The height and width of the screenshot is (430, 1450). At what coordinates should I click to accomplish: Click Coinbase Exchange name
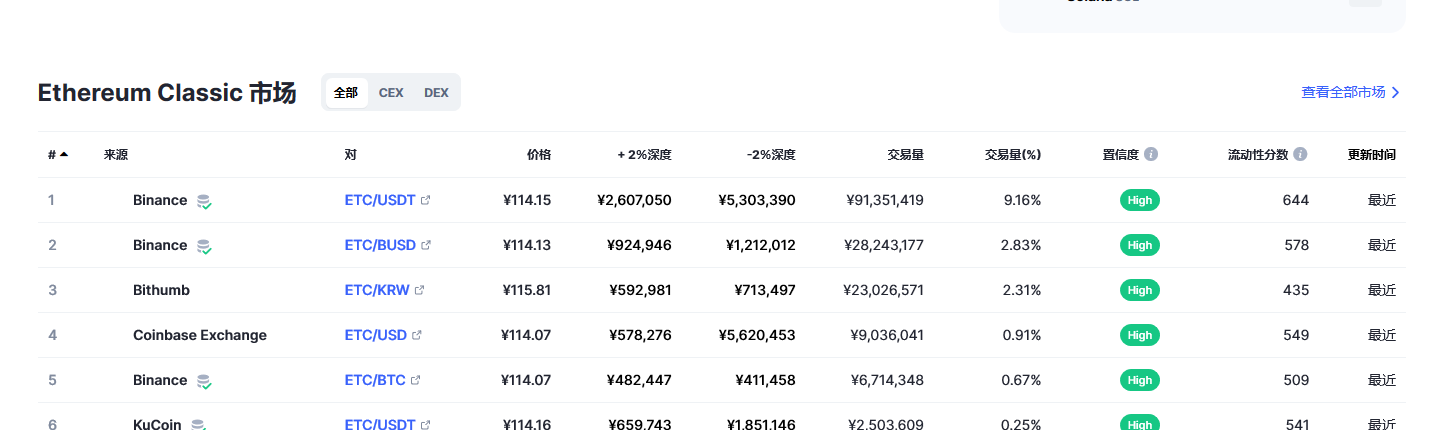pyautogui.click(x=200, y=335)
